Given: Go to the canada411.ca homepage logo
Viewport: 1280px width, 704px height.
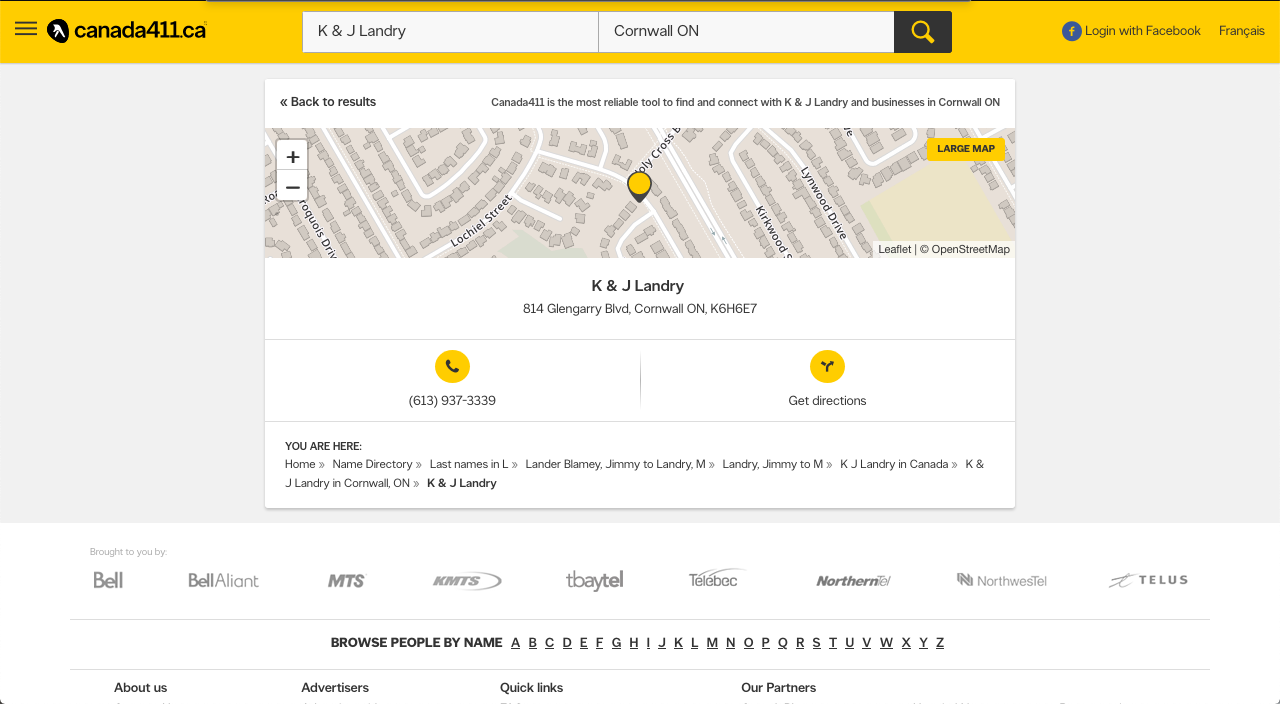Looking at the screenshot, I should click(x=127, y=31).
